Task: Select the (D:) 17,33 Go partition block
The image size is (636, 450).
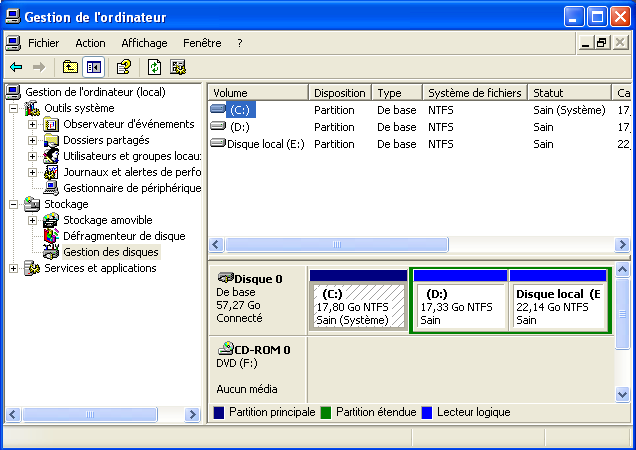Action: (x=460, y=301)
